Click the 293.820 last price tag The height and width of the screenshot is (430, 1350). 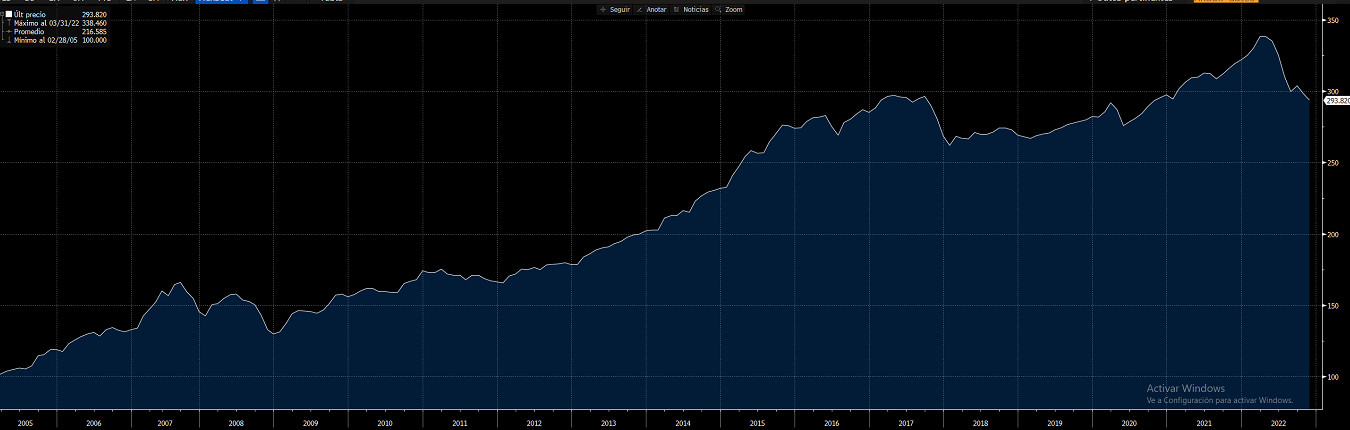tap(1335, 101)
